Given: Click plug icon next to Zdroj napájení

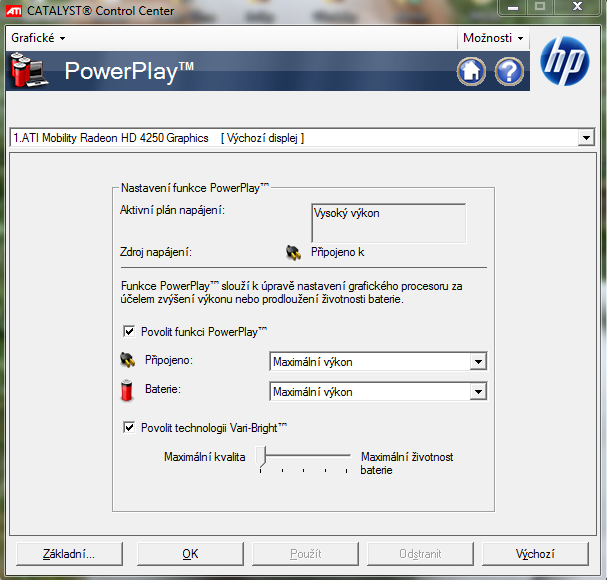Looking at the screenshot, I should pyautogui.click(x=292, y=252).
